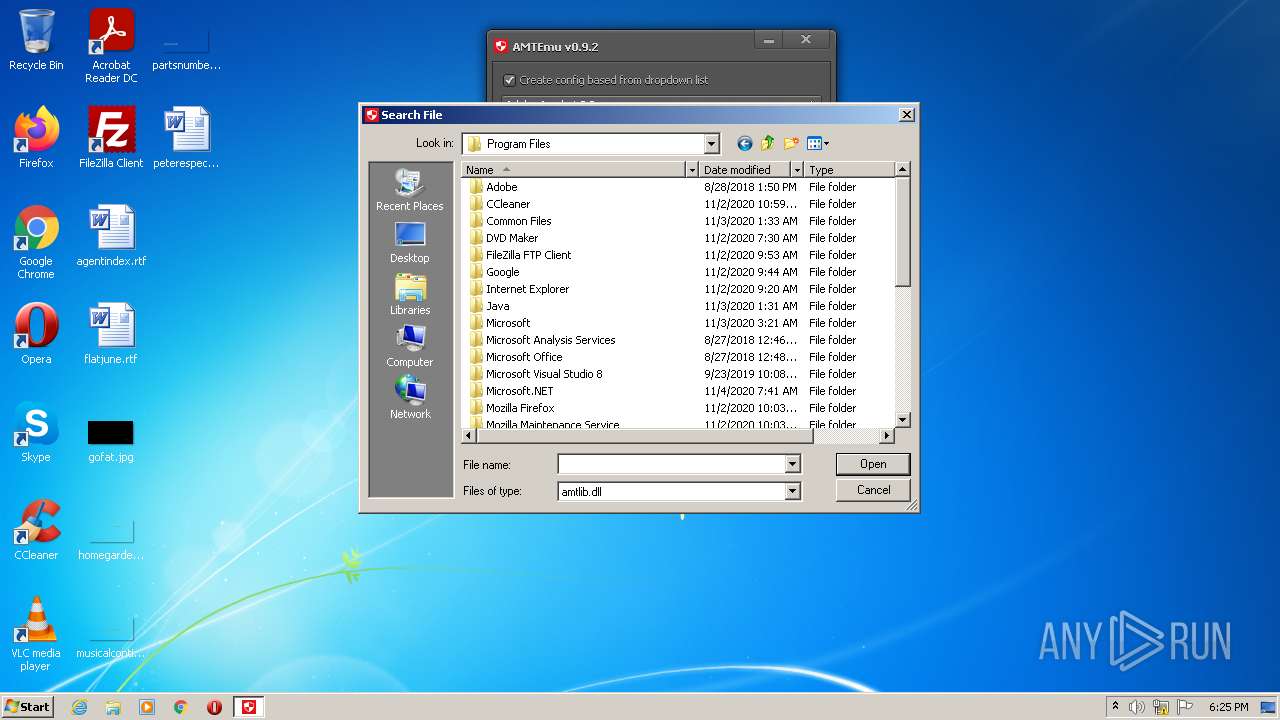Viewport: 1280px width, 720px height.
Task: Expand the File name dropdown arrow
Action: pyautogui.click(x=792, y=464)
